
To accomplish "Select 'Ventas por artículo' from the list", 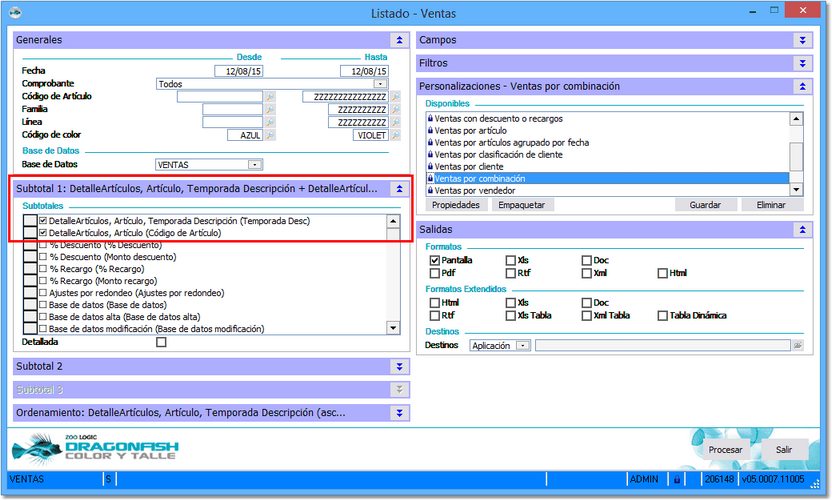I will pos(470,130).
